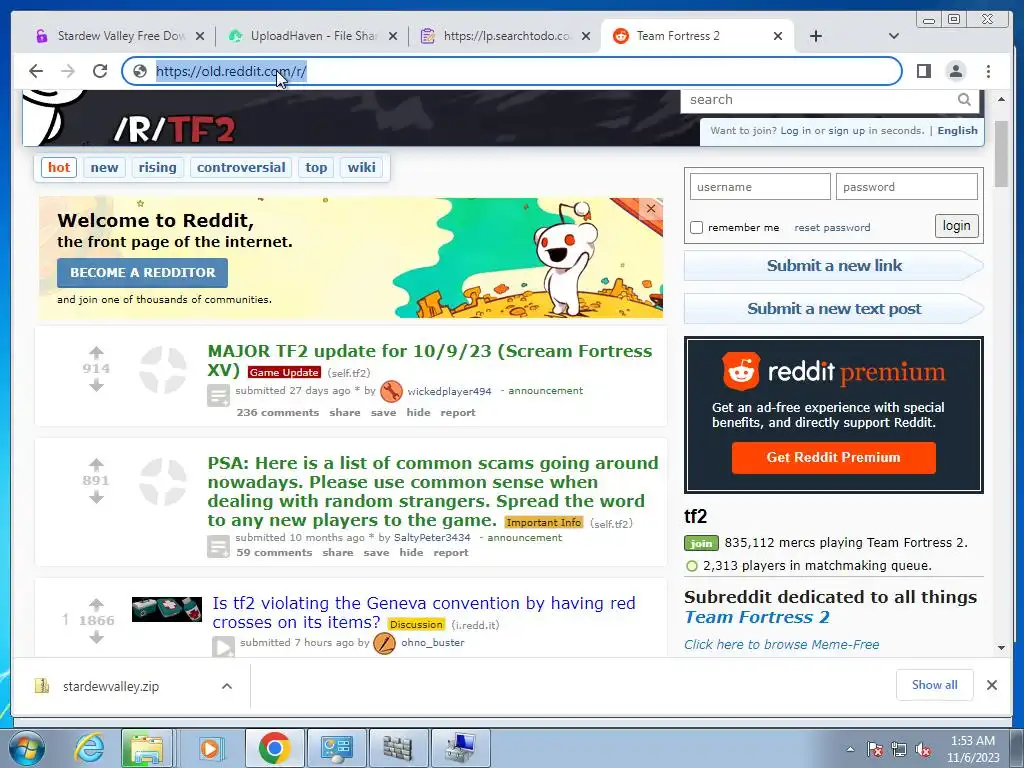Upvote the PSA common scams post
Screen dimensions: 1024x768
pos(96,464)
